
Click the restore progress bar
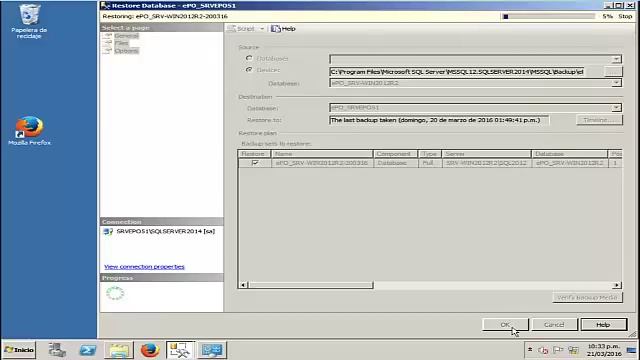(549, 16)
